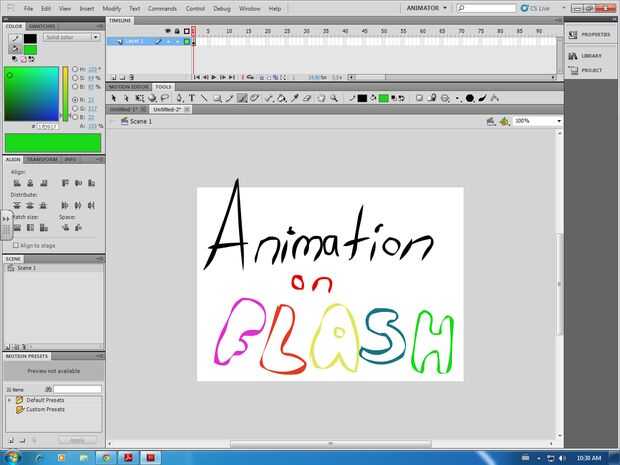Image resolution: width=620 pixels, height=465 pixels.
Task: Select the Eraser tool
Action: (307, 98)
